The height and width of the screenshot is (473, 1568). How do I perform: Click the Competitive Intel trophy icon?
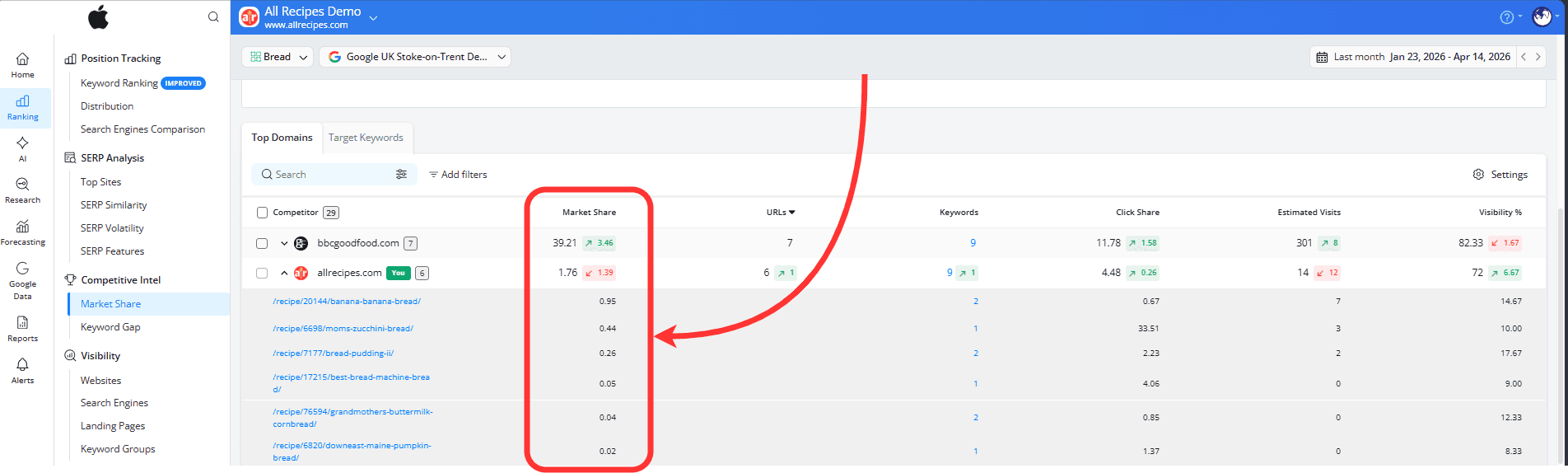(70, 279)
